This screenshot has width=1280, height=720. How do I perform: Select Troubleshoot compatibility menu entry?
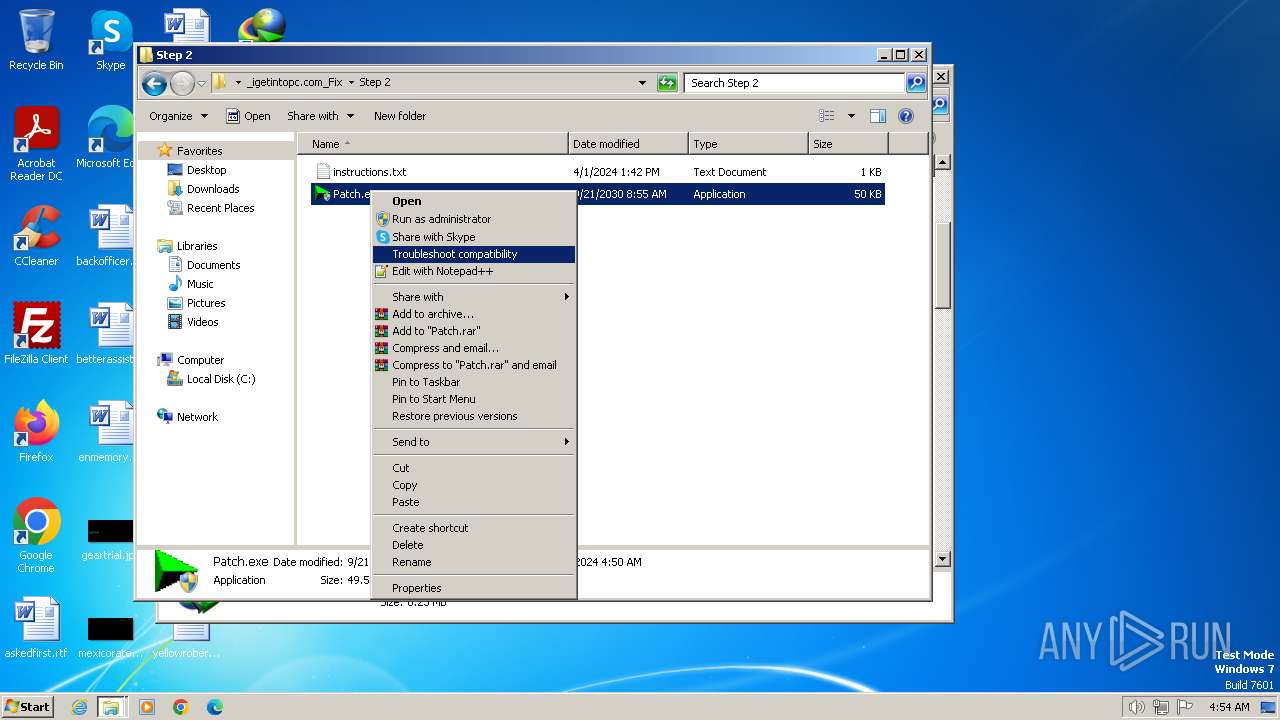point(474,254)
